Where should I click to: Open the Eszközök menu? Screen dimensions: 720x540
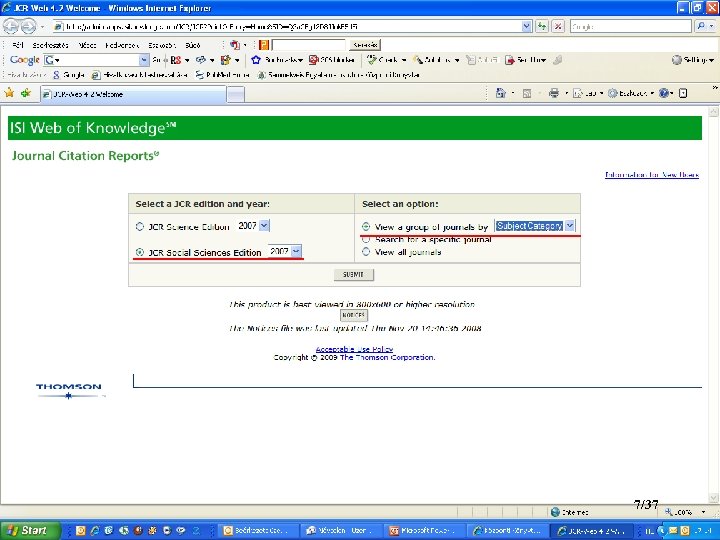(x=162, y=45)
